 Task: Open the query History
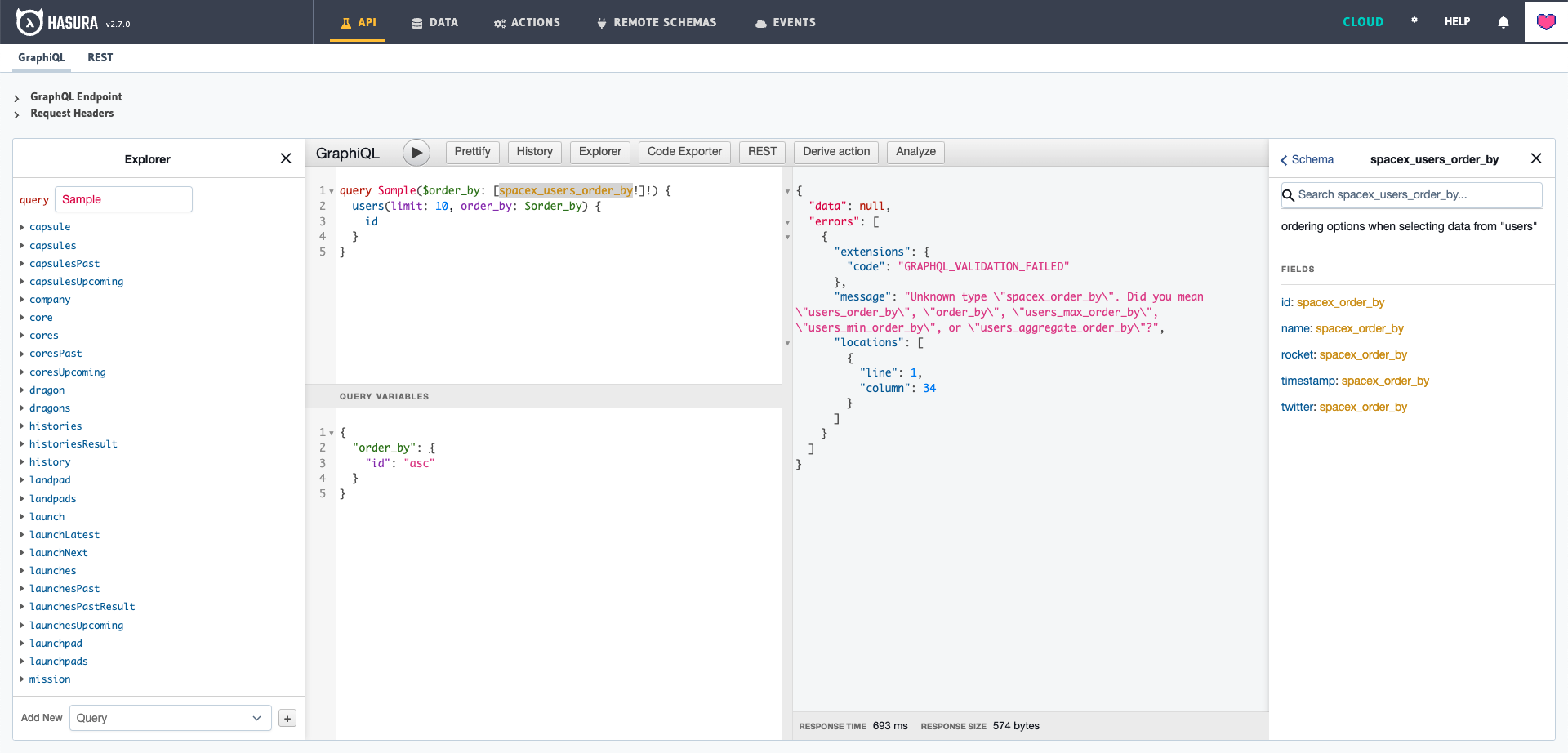tap(534, 152)
